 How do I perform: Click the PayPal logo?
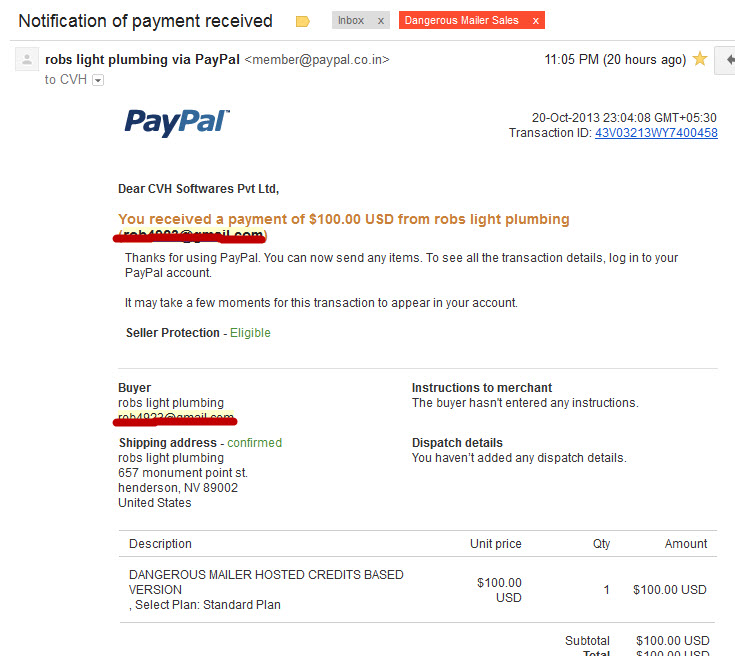[x=177, y=123]
